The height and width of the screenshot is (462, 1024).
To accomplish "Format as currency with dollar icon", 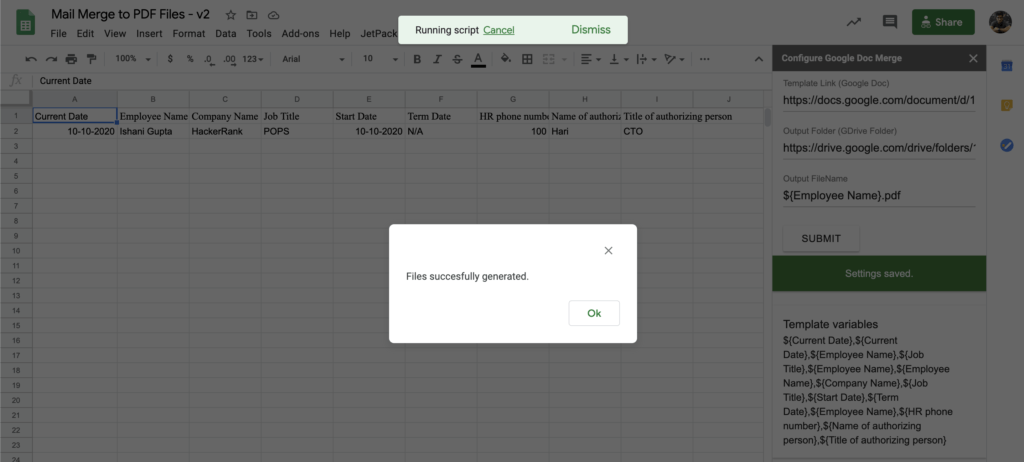I will 170,59.
